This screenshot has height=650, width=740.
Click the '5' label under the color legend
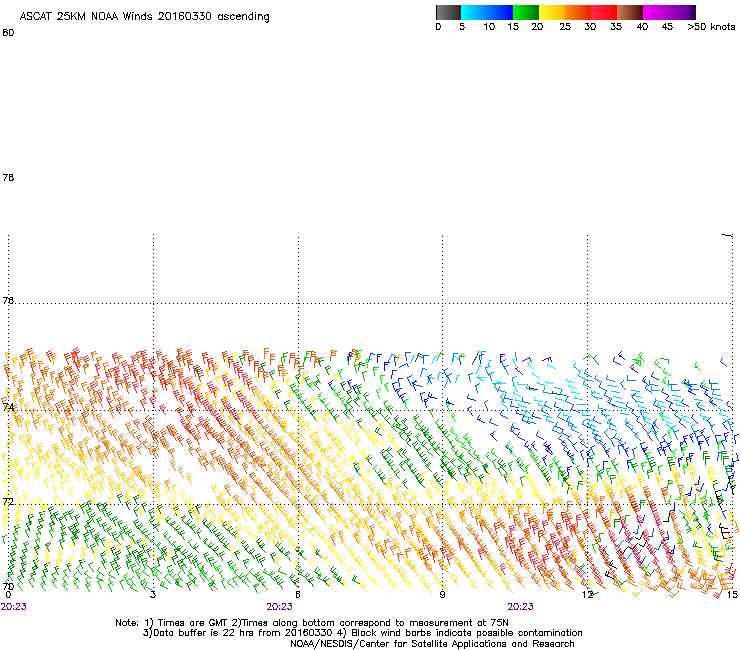(462, 27)
